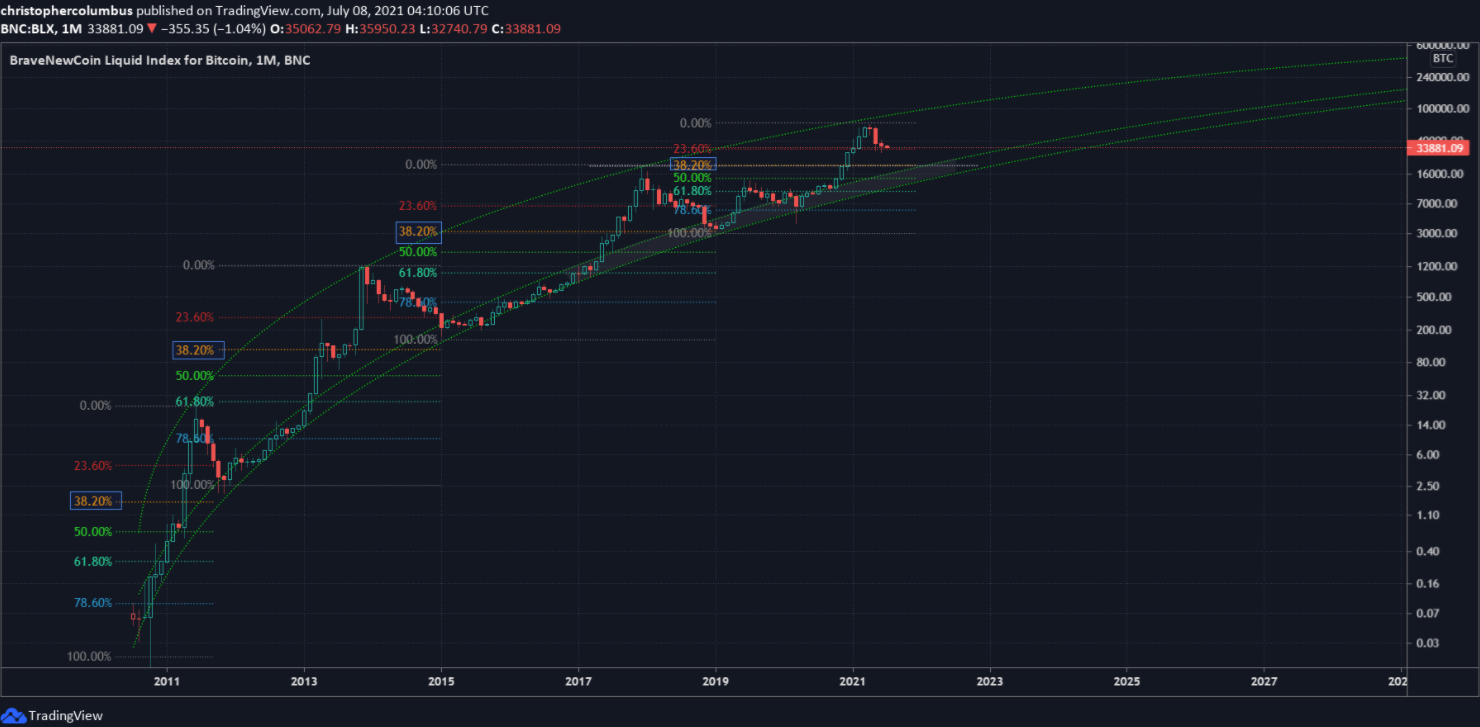Click the 100000.00 price axis label
This screenshot has width=1480, height=727.
point(1443,108)
